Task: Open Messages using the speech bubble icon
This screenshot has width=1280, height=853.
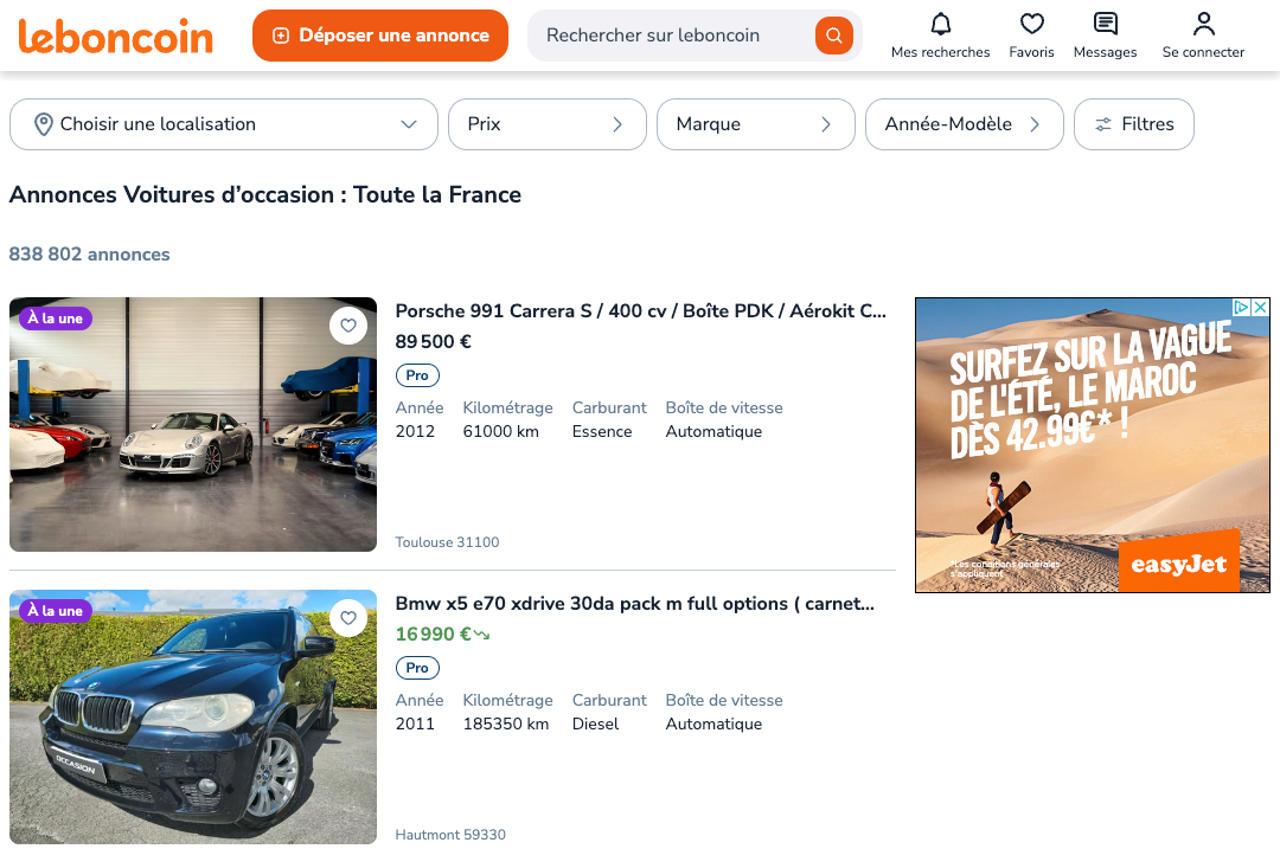Action: click(x=1104, y=24)
